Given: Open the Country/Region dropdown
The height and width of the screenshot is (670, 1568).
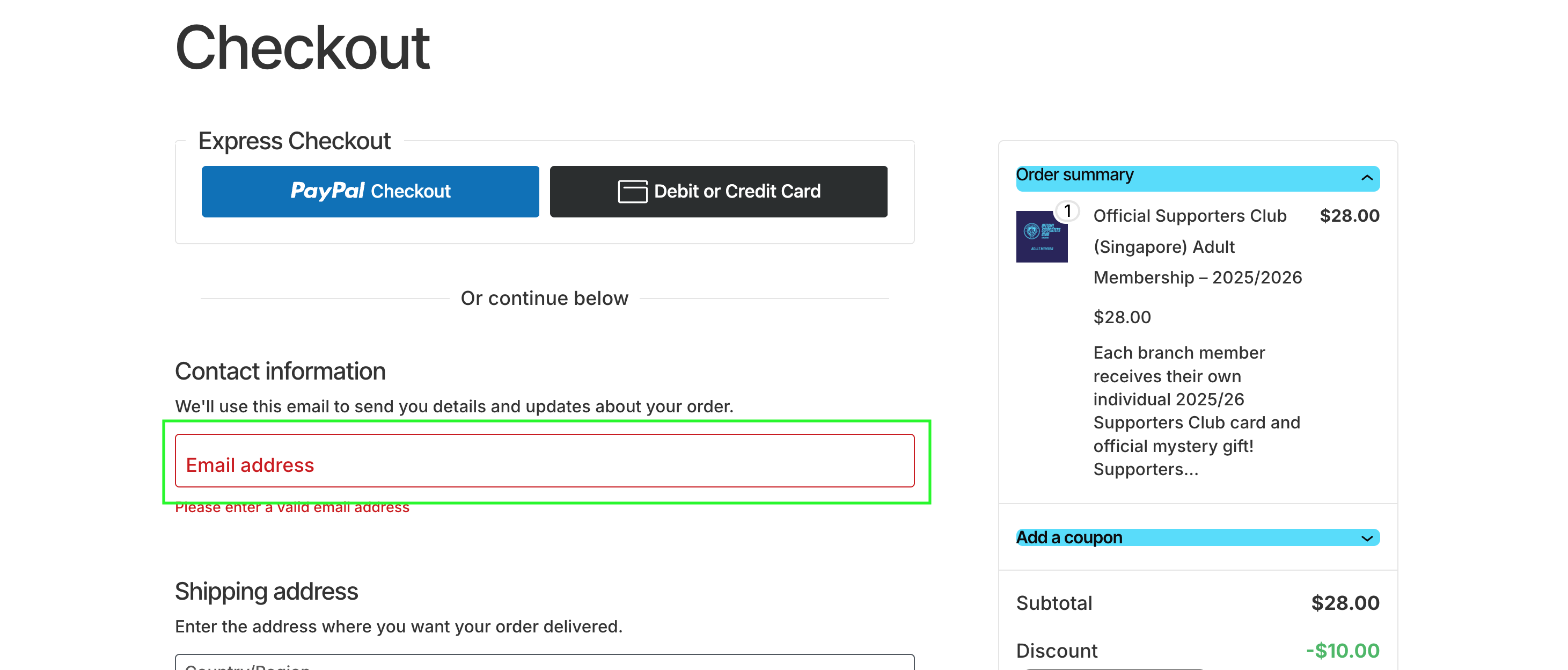Looking at the screenshot, I should (544, 664).
